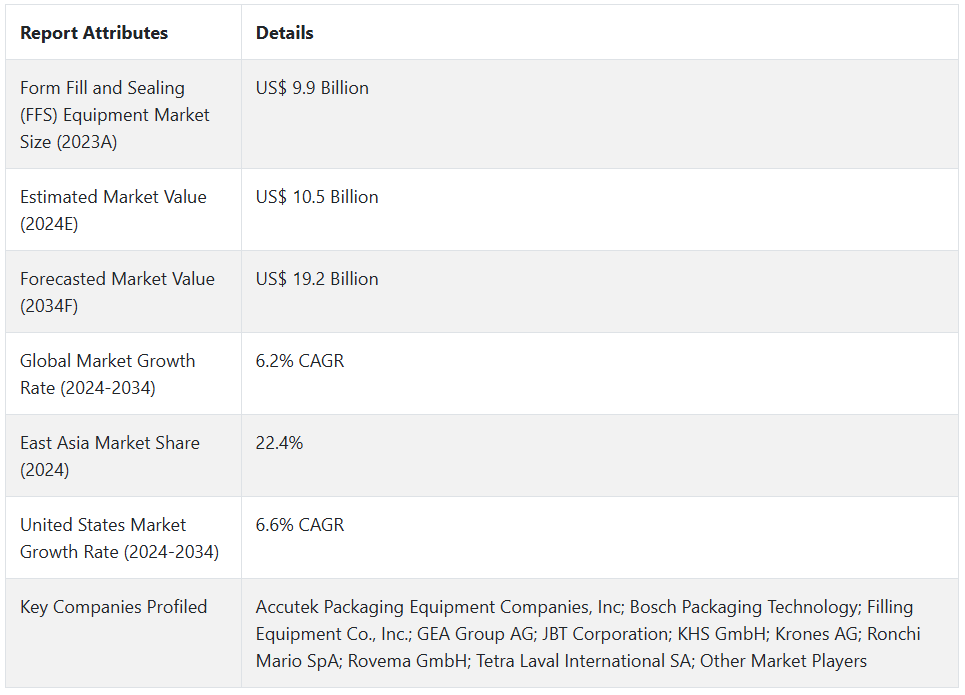
Task: Click the Tetra Laval International SA text
Action: [x=583, y=661]
